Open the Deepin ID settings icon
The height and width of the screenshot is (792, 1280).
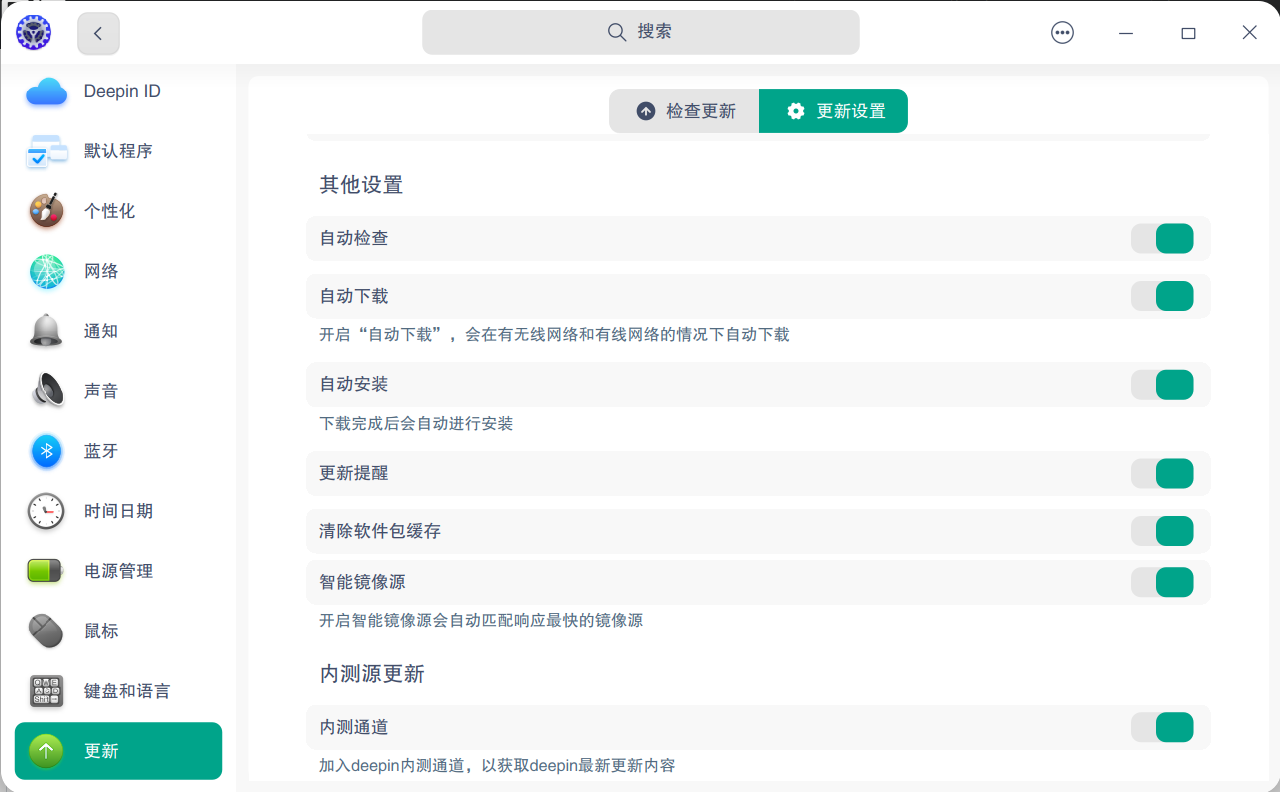pyautogui.click(x=46, y=91)
